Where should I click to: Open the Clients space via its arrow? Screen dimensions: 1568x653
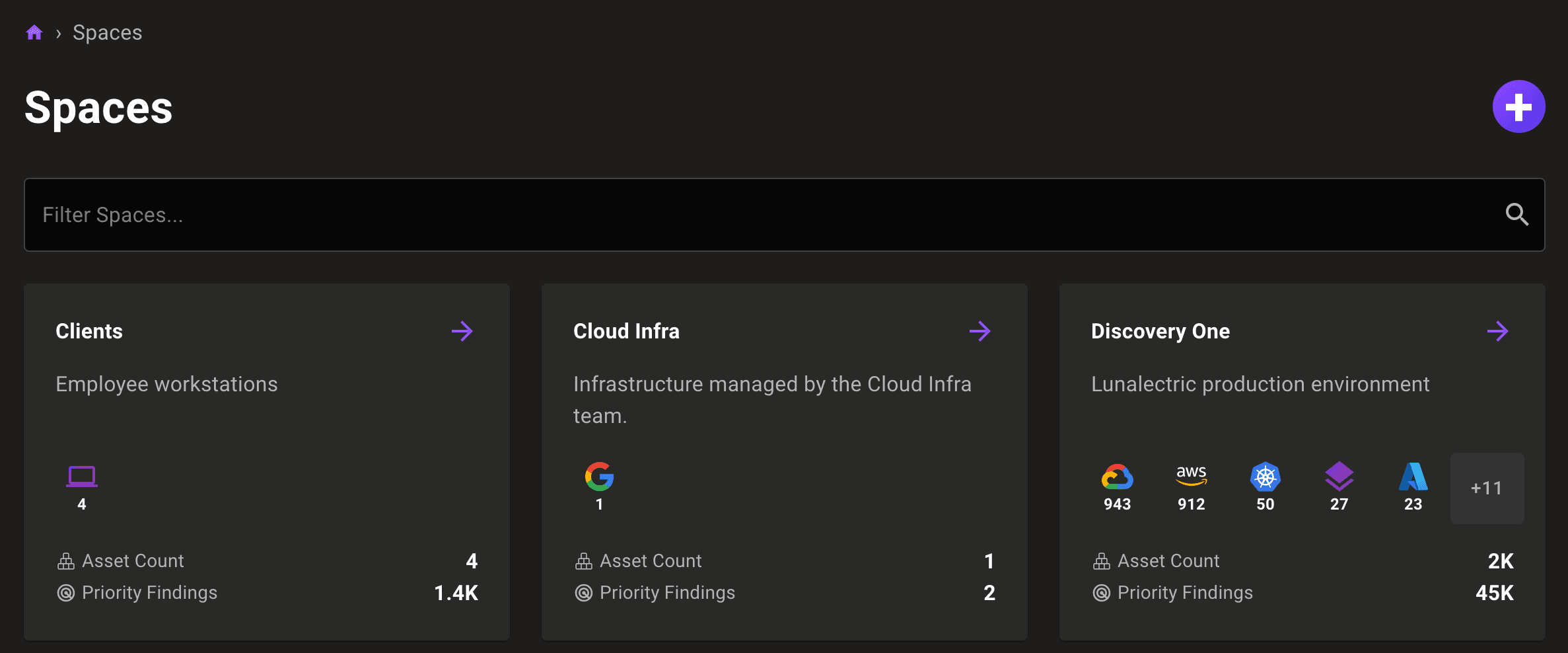[x=462, y=331]
